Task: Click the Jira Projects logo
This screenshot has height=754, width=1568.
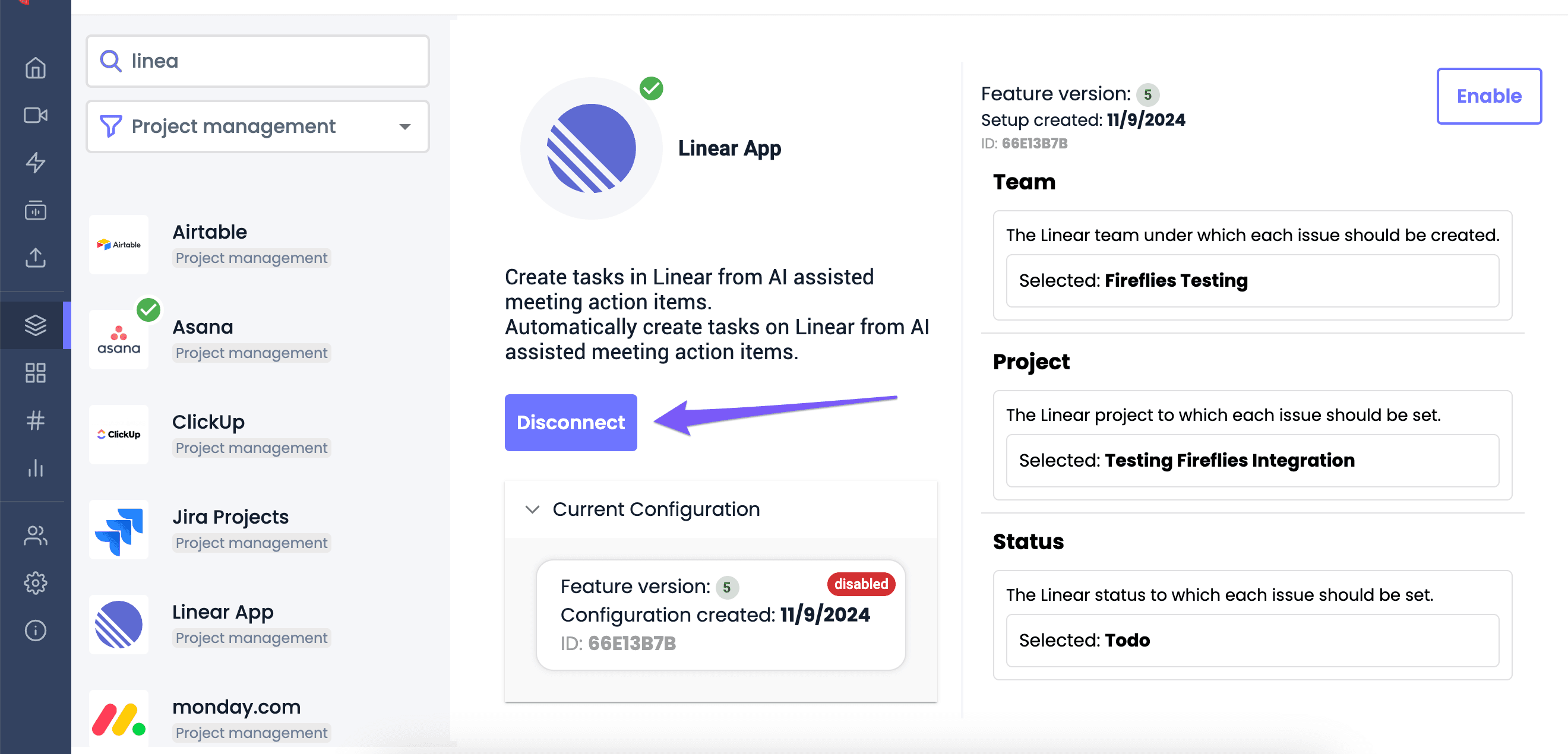Action: tap(119, 530)
